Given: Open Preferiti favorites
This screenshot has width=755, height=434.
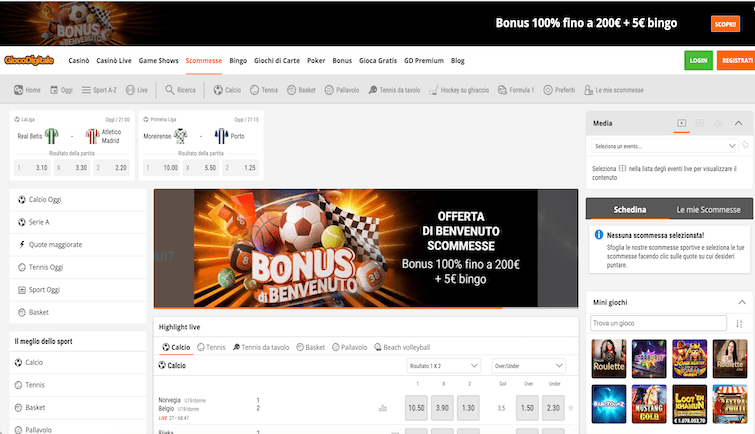Looking at the screenshot, I should coord(559,90).
